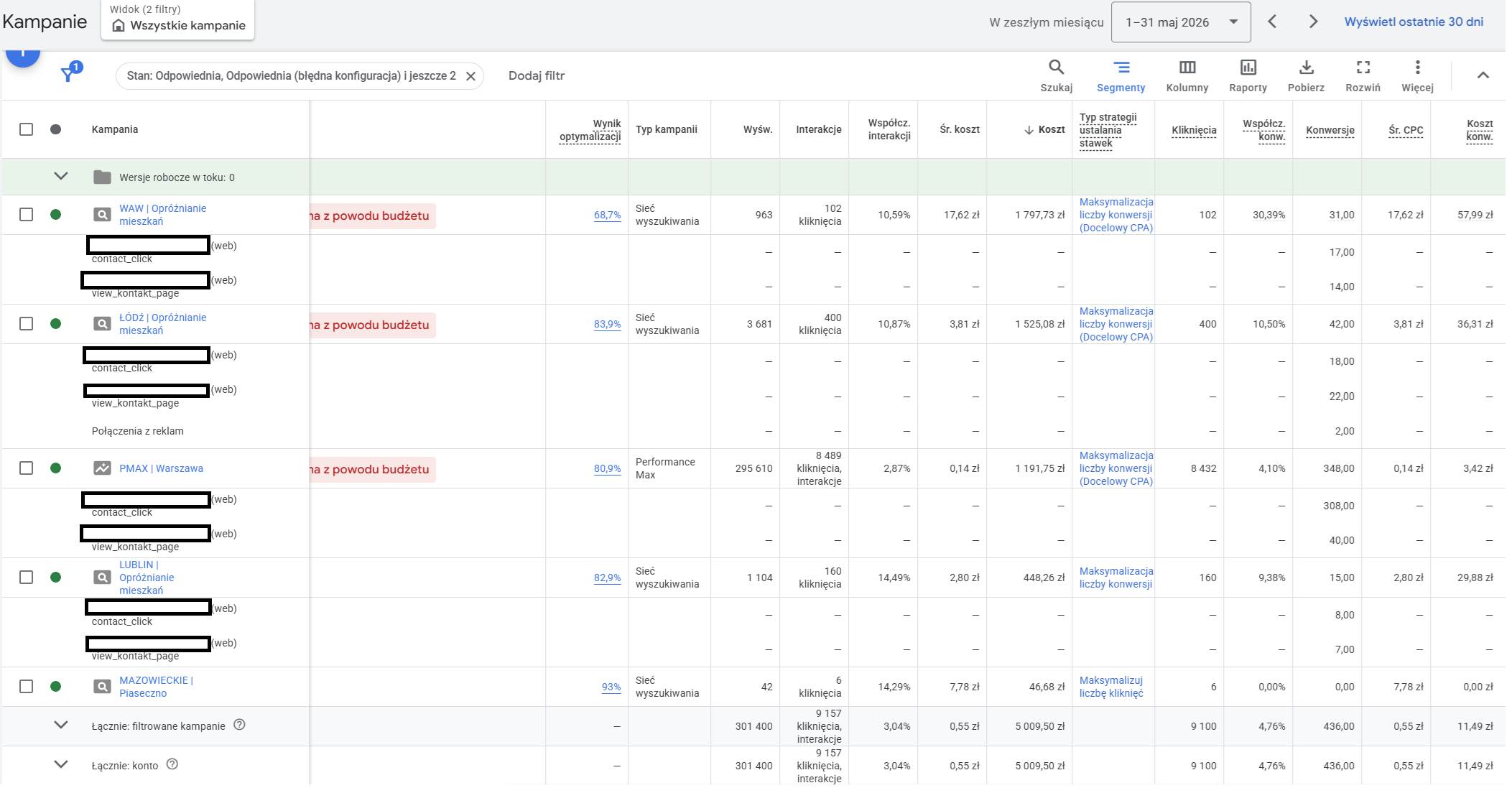Open the Szukaj search tool
The height and width of the screenshot is (788, 1512).
click(1056, 75)
